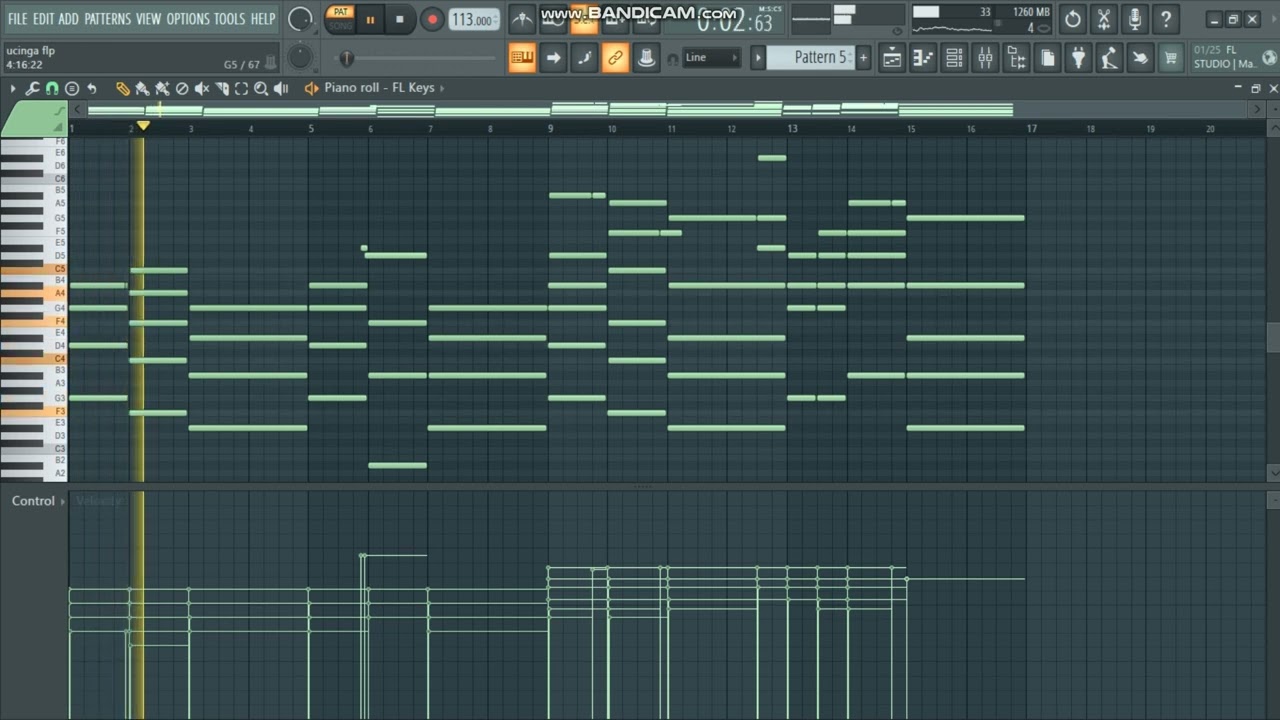Open the OPTIONS menu
This screenshot has height=720, width=1280.
(x=188, y=19)
